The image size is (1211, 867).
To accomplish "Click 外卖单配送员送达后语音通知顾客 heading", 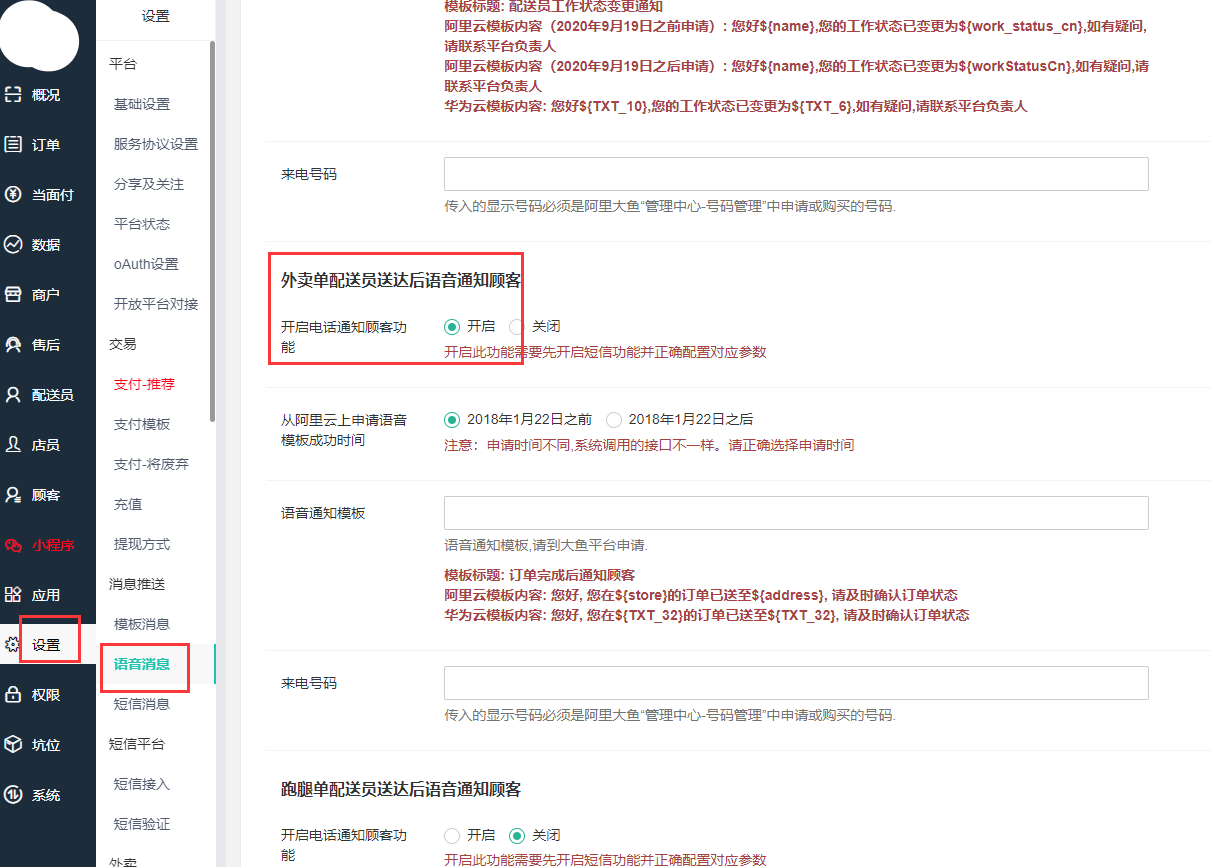I will tap(401, 280).
